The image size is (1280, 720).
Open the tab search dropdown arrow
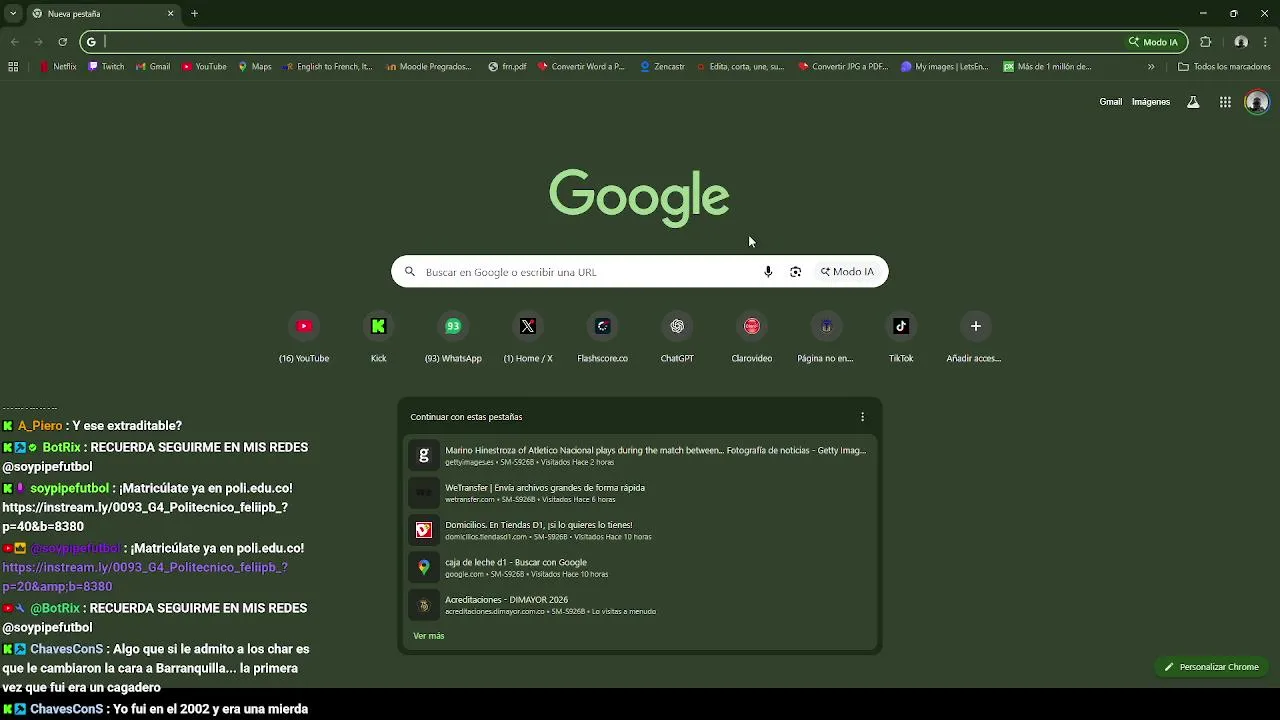click(x=13, y=14)
